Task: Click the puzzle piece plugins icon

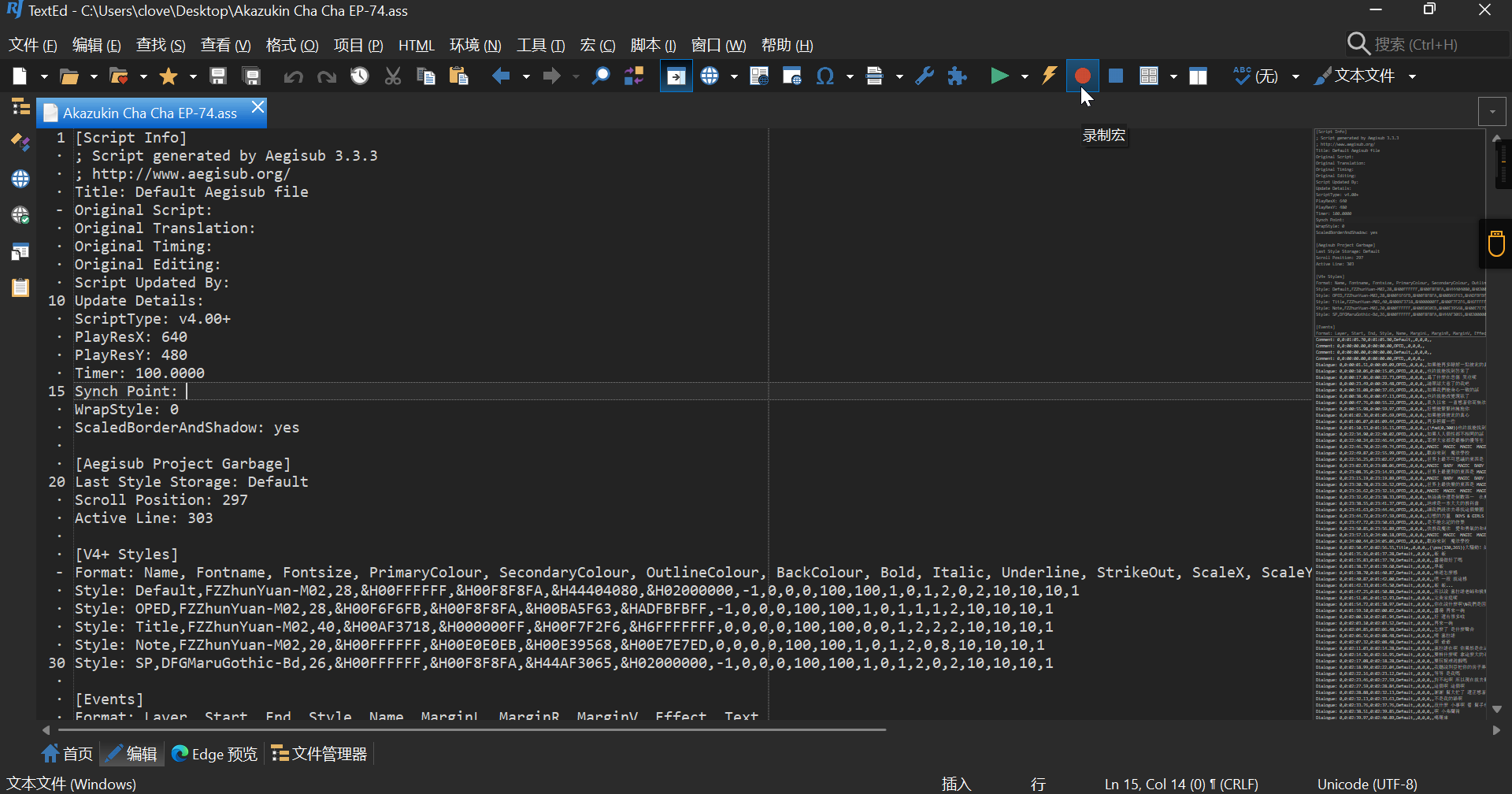Action: 957,76
